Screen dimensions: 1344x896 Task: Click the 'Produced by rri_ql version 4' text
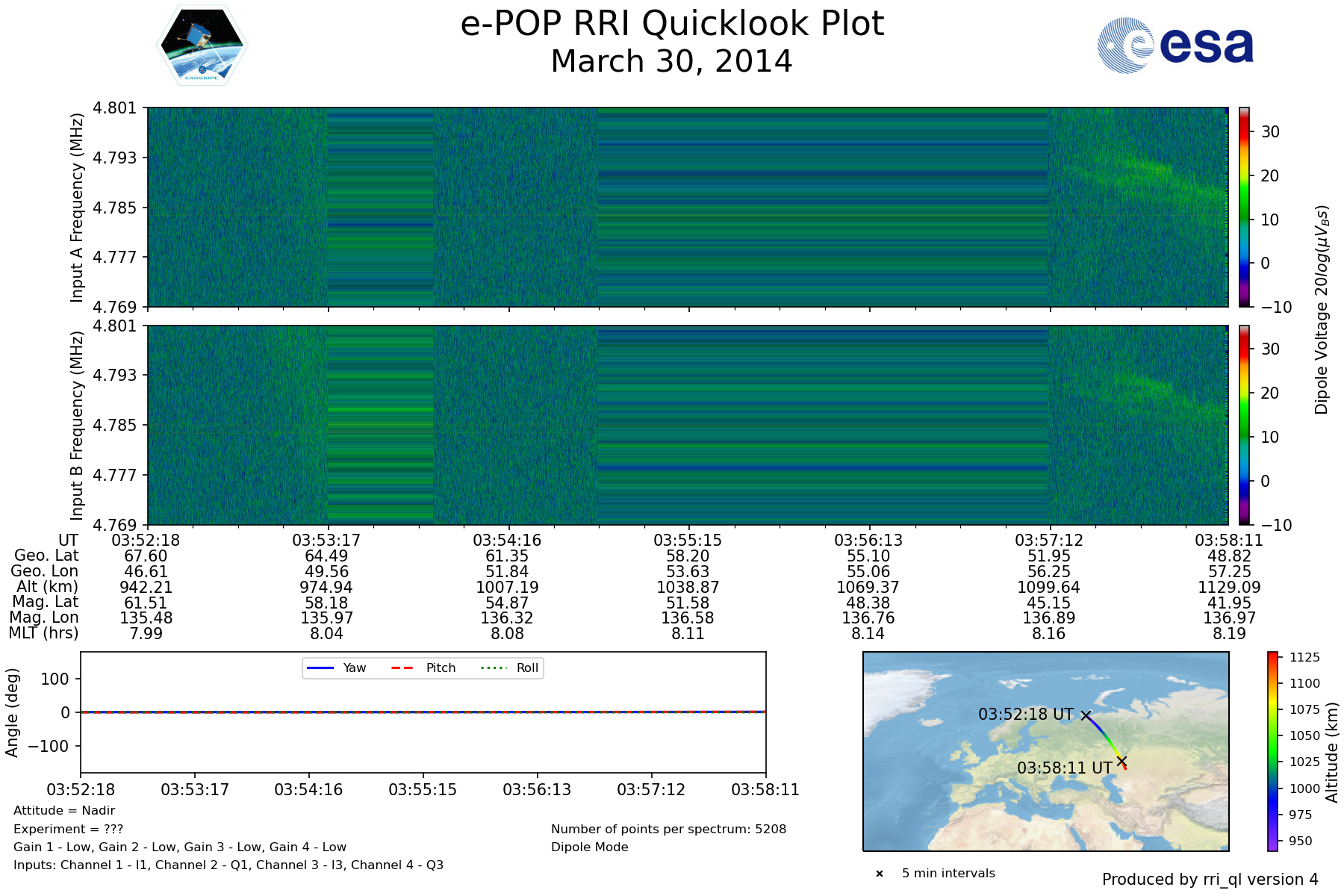pyautogui.click(x=1210, y=880)
